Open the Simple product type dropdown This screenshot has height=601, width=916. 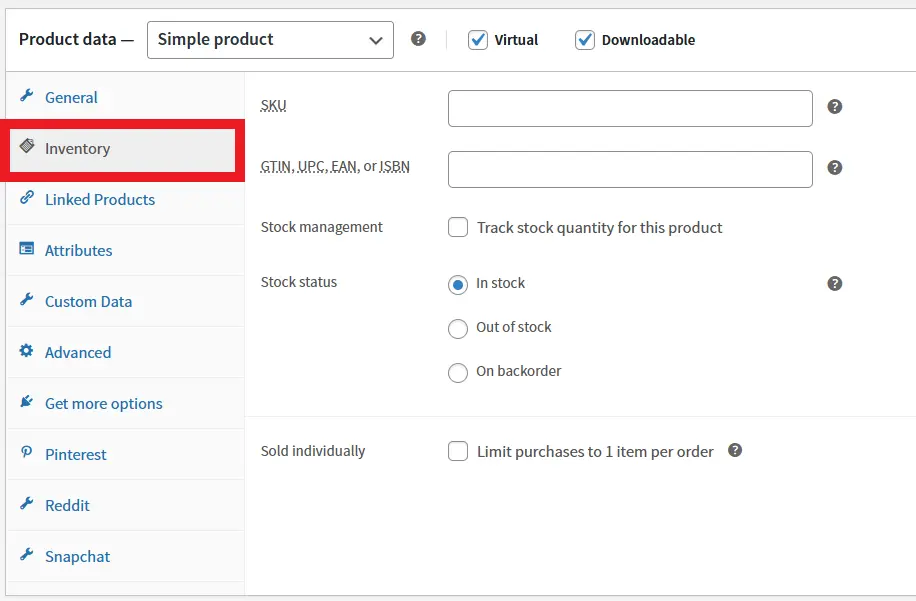tap(269, 40)
